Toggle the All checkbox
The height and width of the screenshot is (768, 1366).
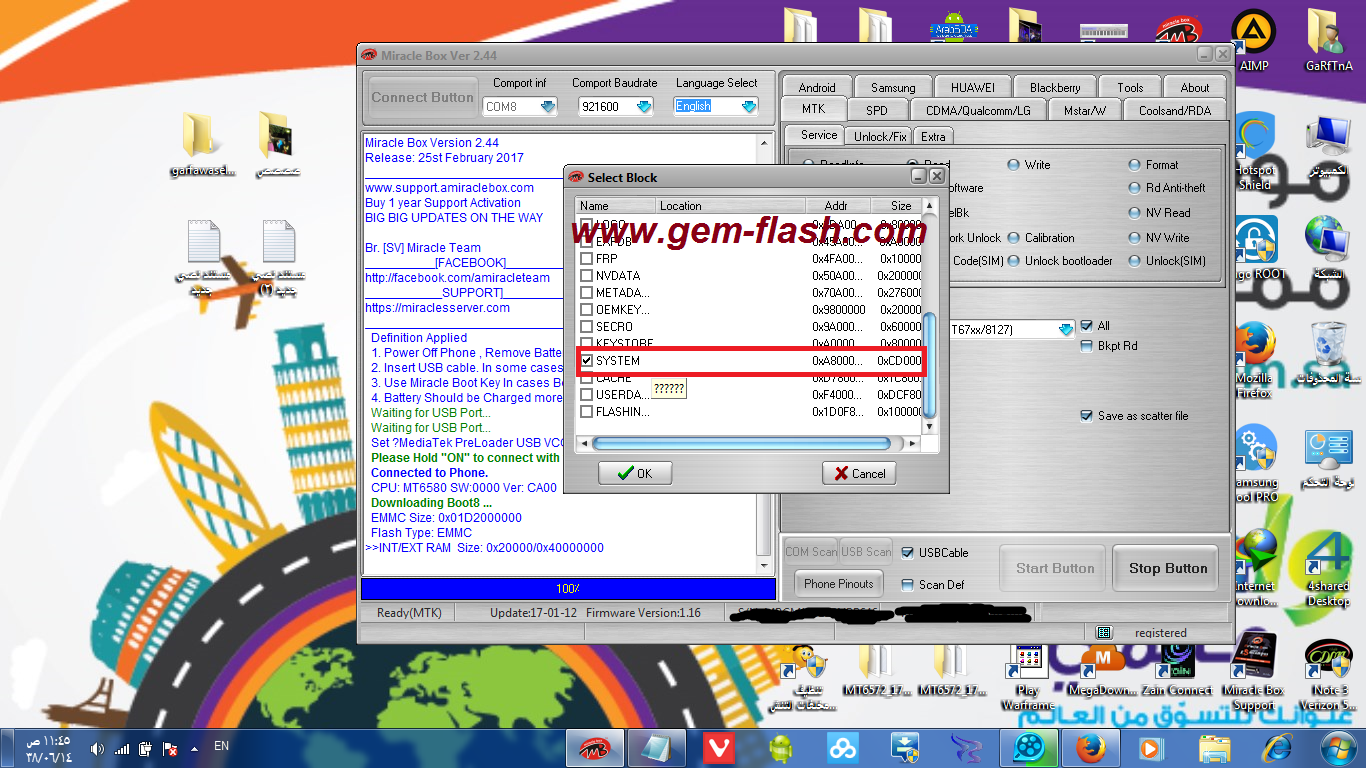point(1087,326)
